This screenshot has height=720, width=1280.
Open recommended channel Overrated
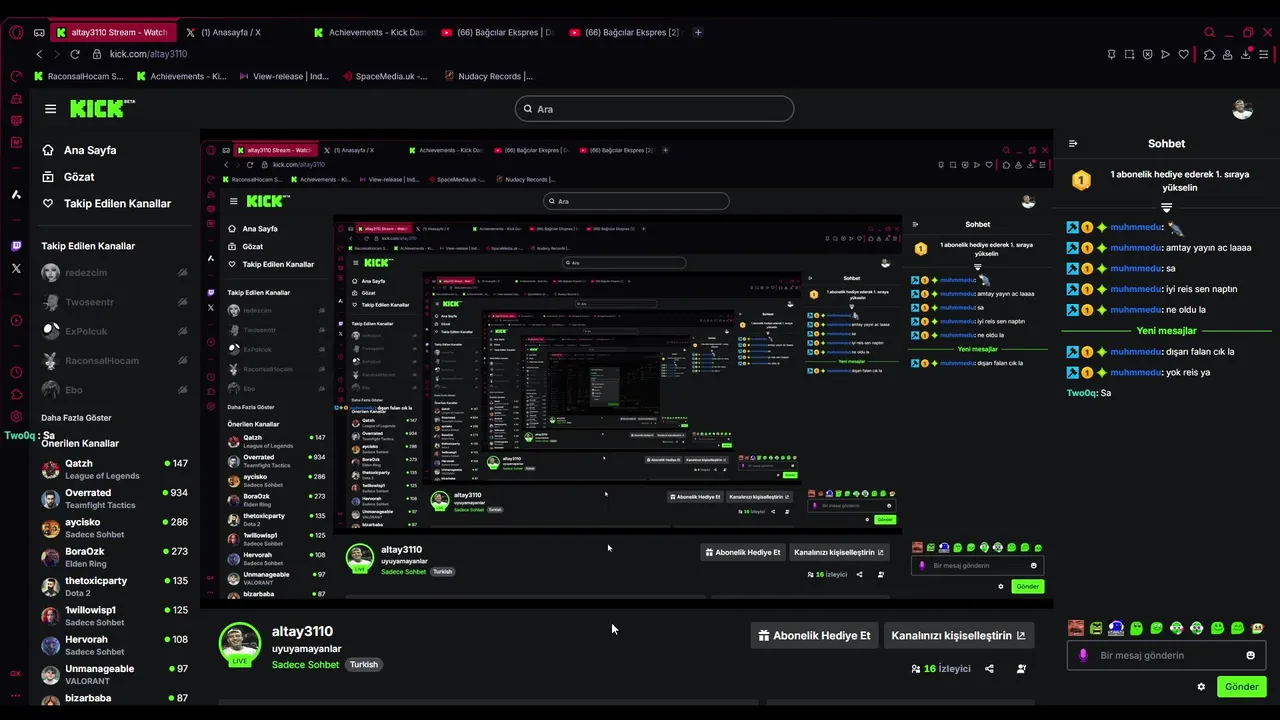point(115,498)
